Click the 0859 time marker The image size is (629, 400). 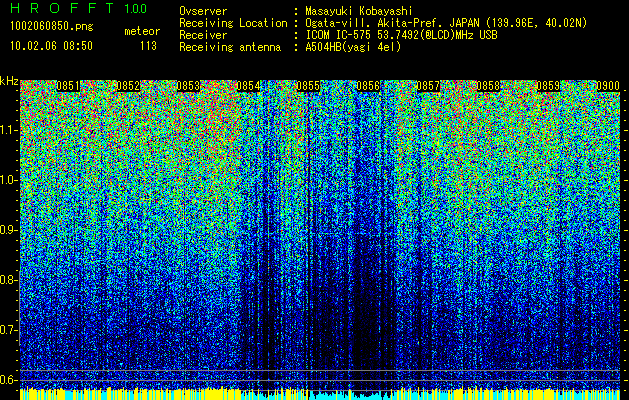coord(548,86)
